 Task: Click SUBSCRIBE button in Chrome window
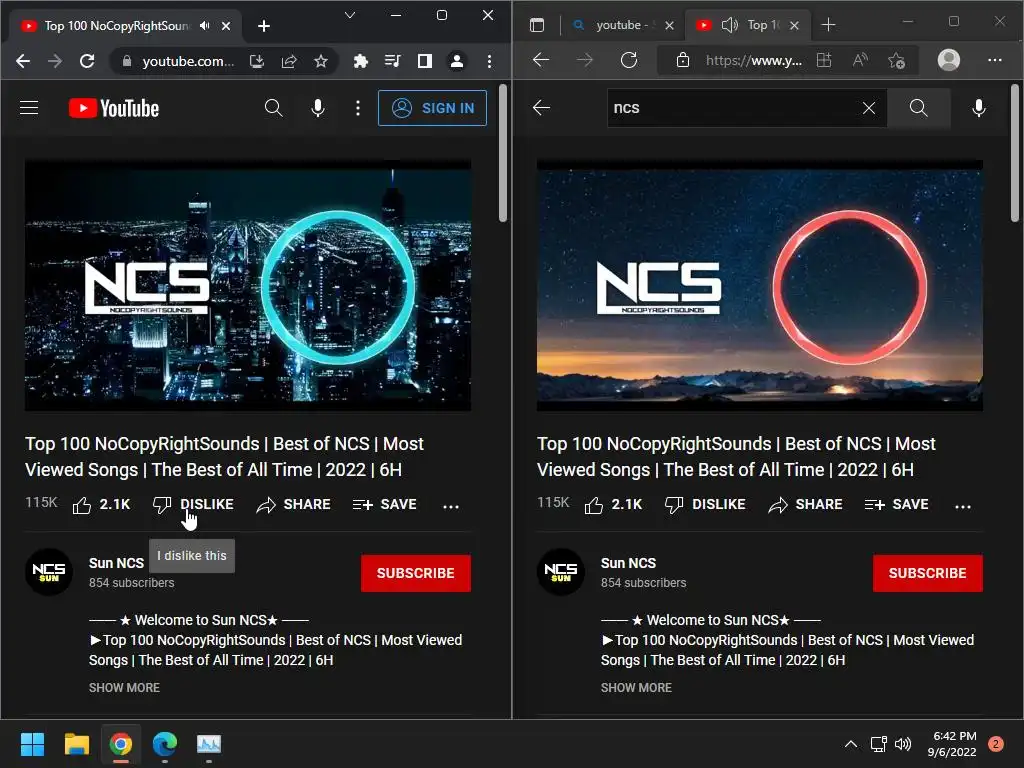[x=416, y=573]
